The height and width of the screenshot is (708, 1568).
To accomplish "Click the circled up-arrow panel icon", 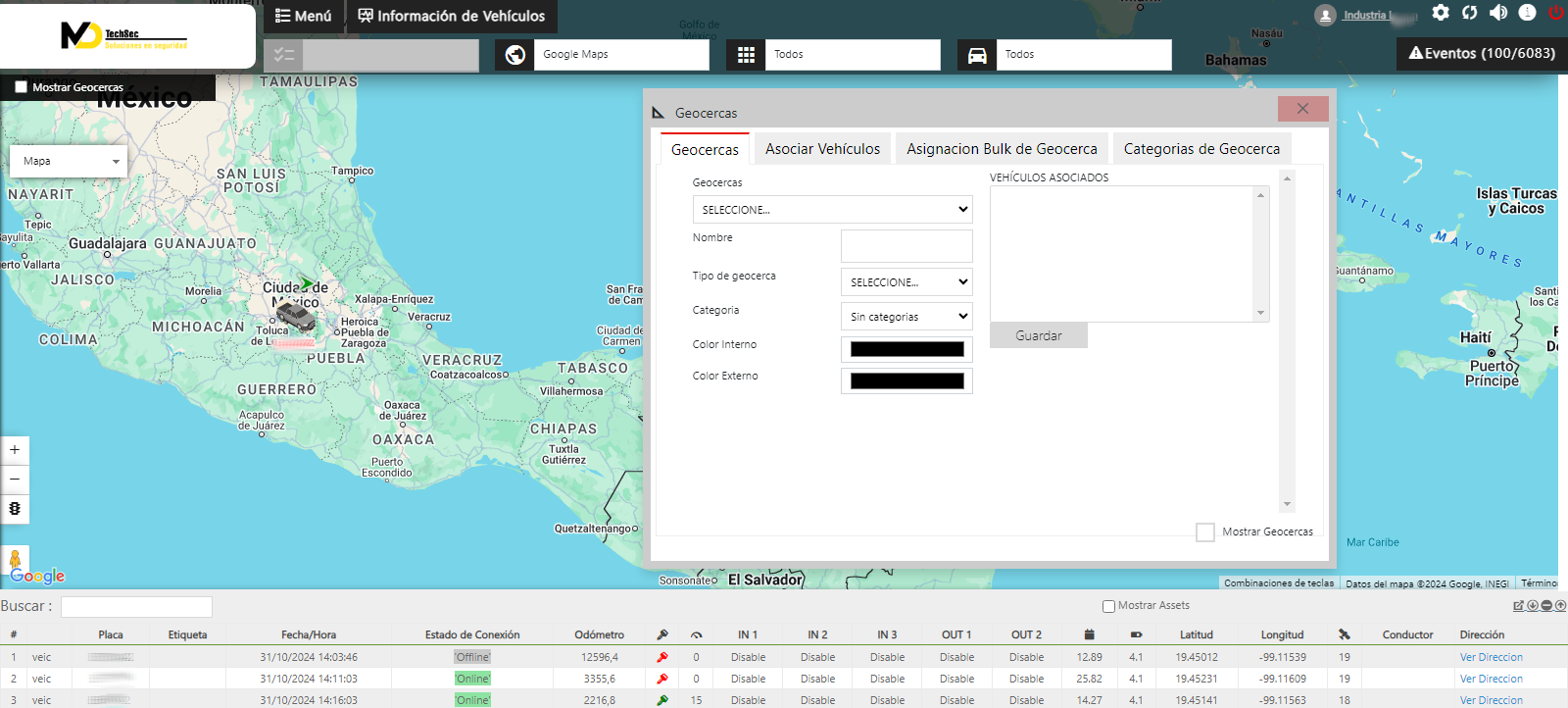I will click(x=1560, y=606).
